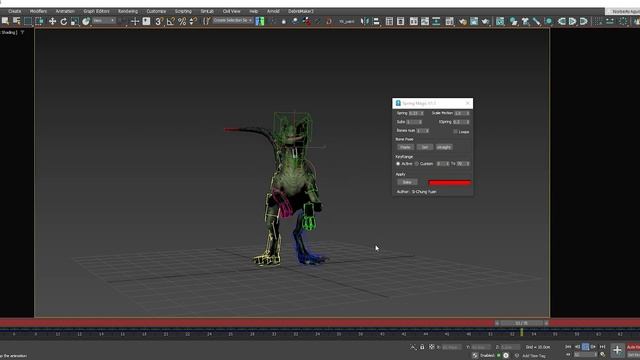Close the Spring Magic dialog
Image resolution: width=640 pixels, height=360 pixels.
click(x=468, y=103)
